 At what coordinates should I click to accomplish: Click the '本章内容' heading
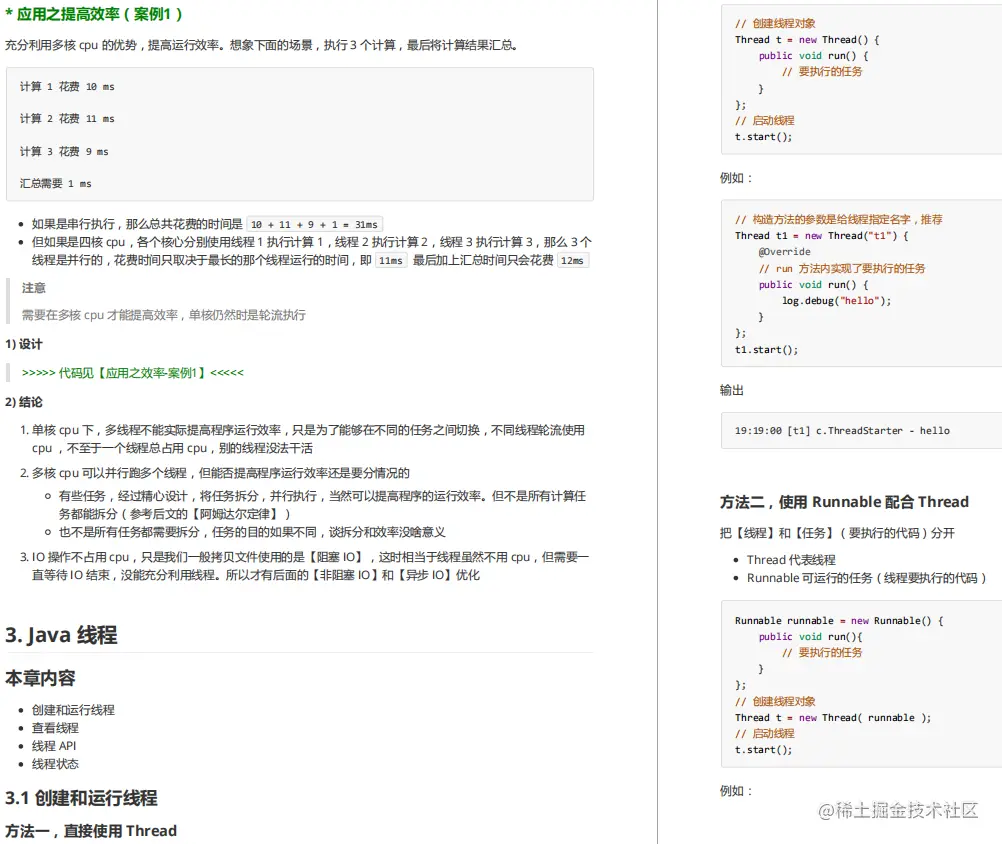tap(40, 678)
